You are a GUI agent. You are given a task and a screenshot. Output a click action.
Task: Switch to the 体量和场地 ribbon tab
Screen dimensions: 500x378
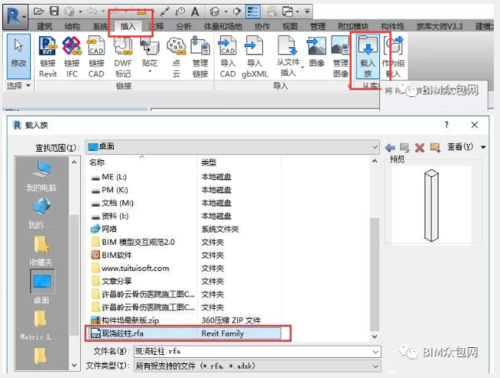click(x=223, y=26)
